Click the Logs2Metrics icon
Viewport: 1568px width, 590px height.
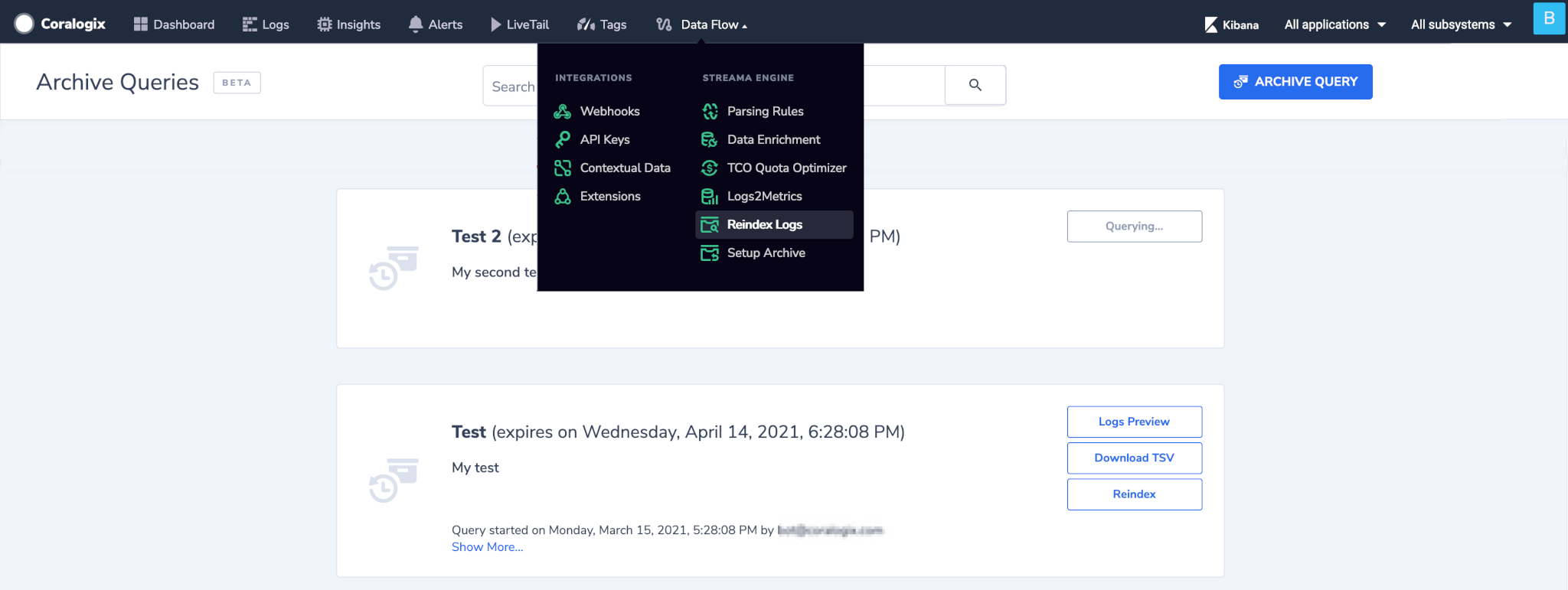point(710,196)
